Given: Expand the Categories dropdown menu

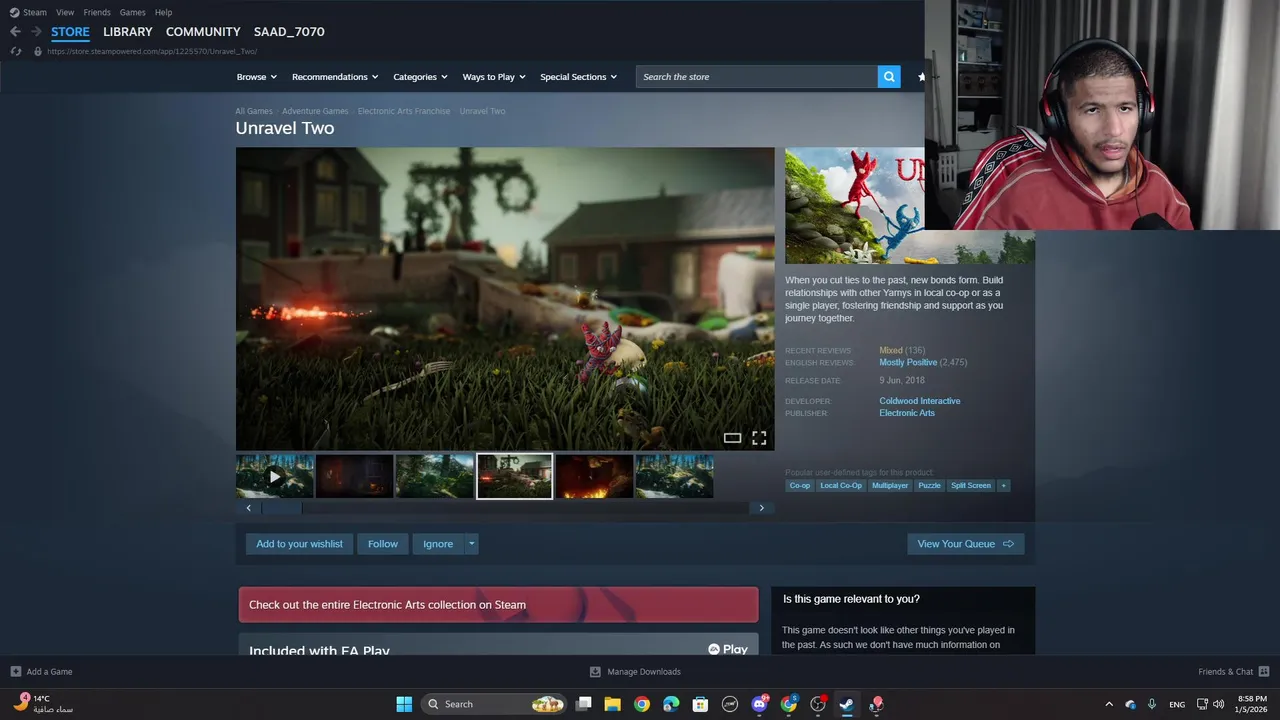Looking at the screenshot, I should coord(420,77).
